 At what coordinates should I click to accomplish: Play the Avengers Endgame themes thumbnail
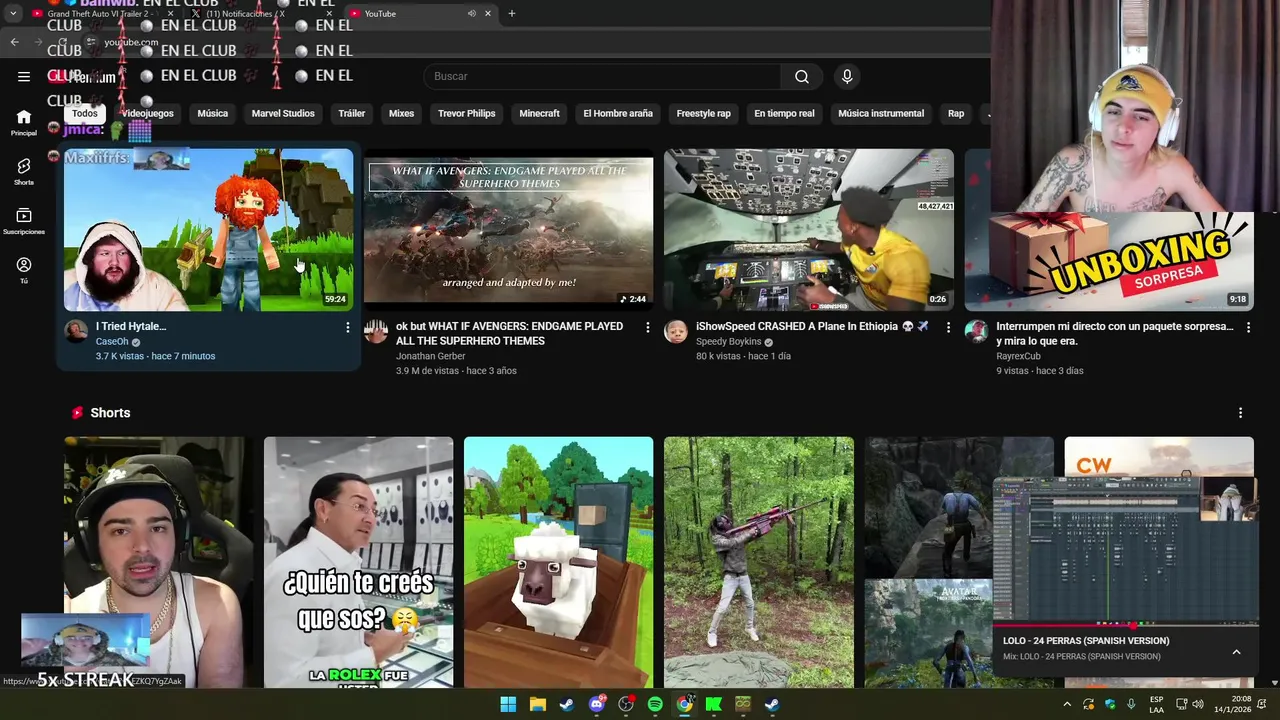pyautogui.click(x=508, y=229)
